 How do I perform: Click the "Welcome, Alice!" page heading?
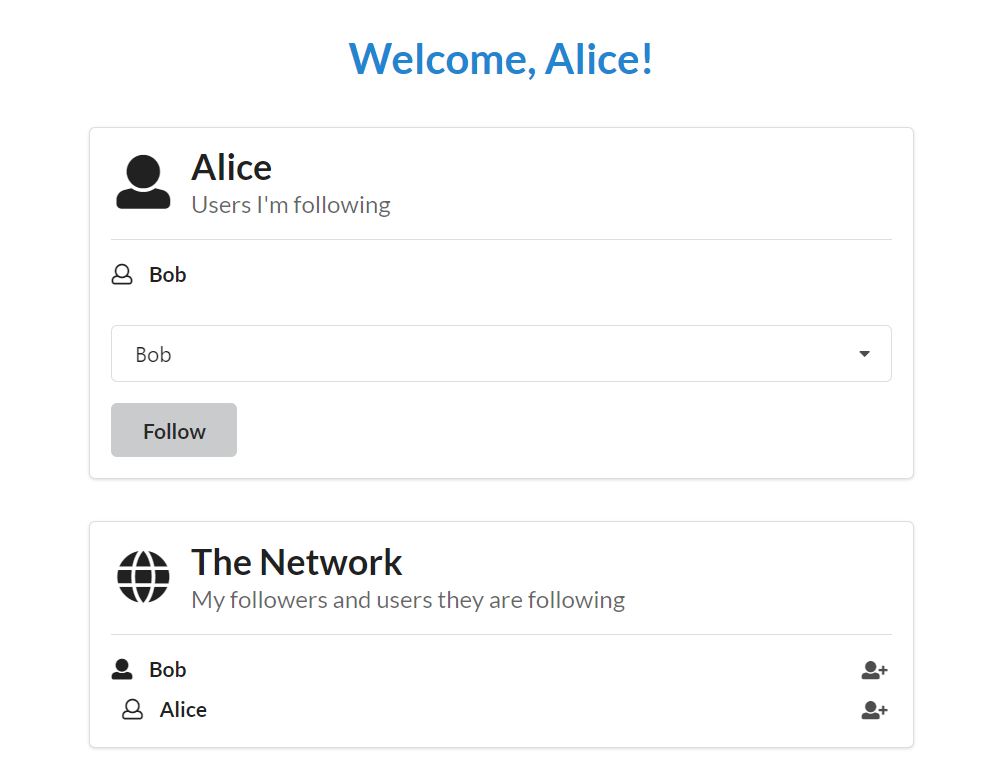(x=501, y=58)
